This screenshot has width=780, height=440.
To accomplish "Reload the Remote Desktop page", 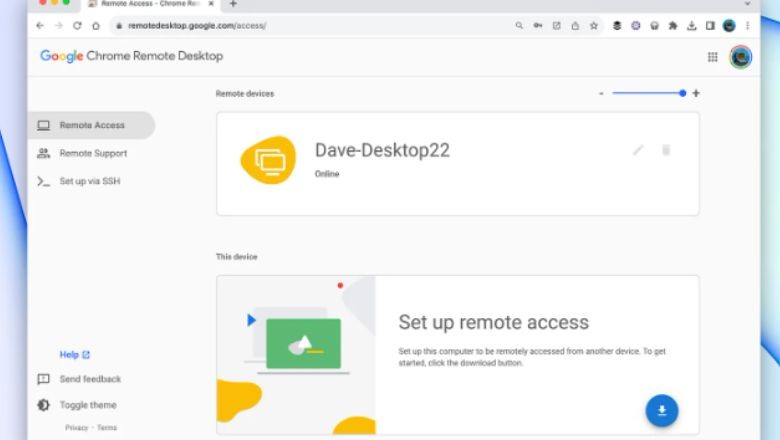I will 77,26.
